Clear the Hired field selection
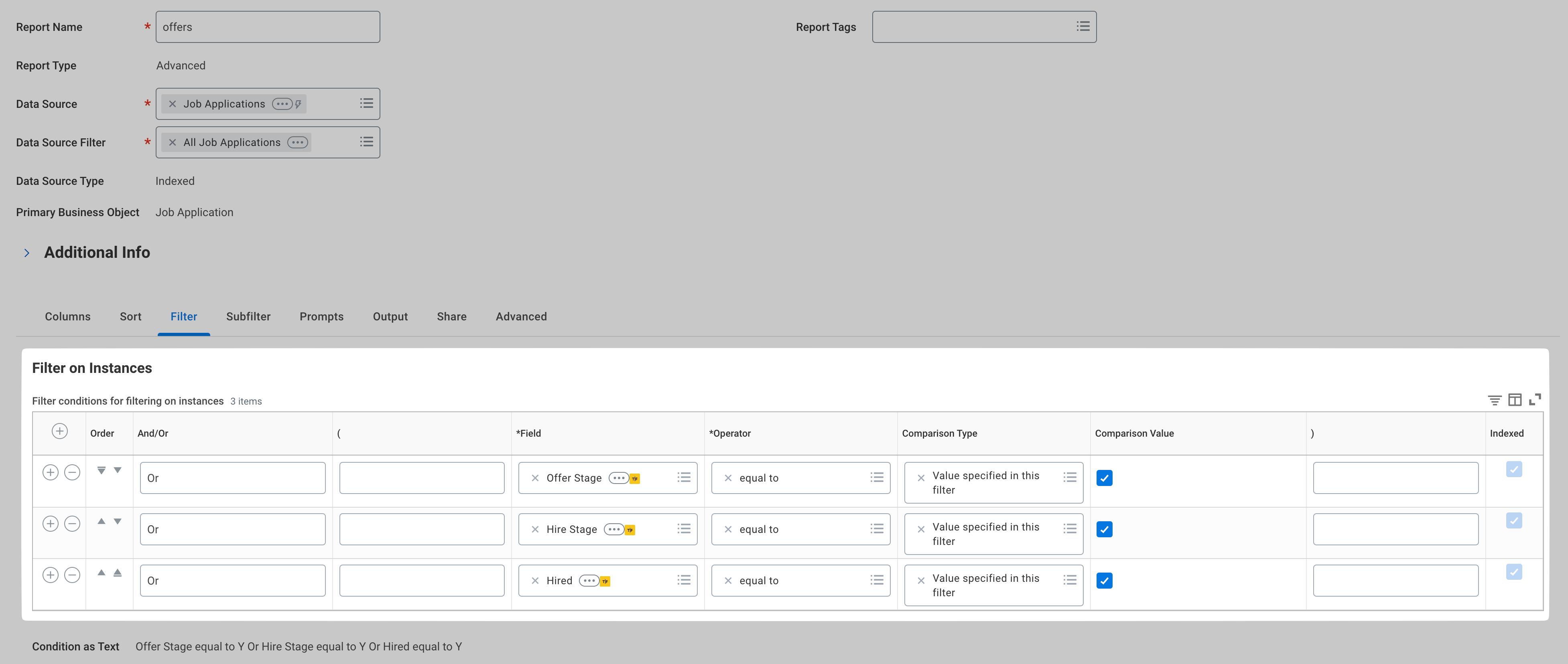The height and width of the screenshot is (664, 1568). point(535,581)
